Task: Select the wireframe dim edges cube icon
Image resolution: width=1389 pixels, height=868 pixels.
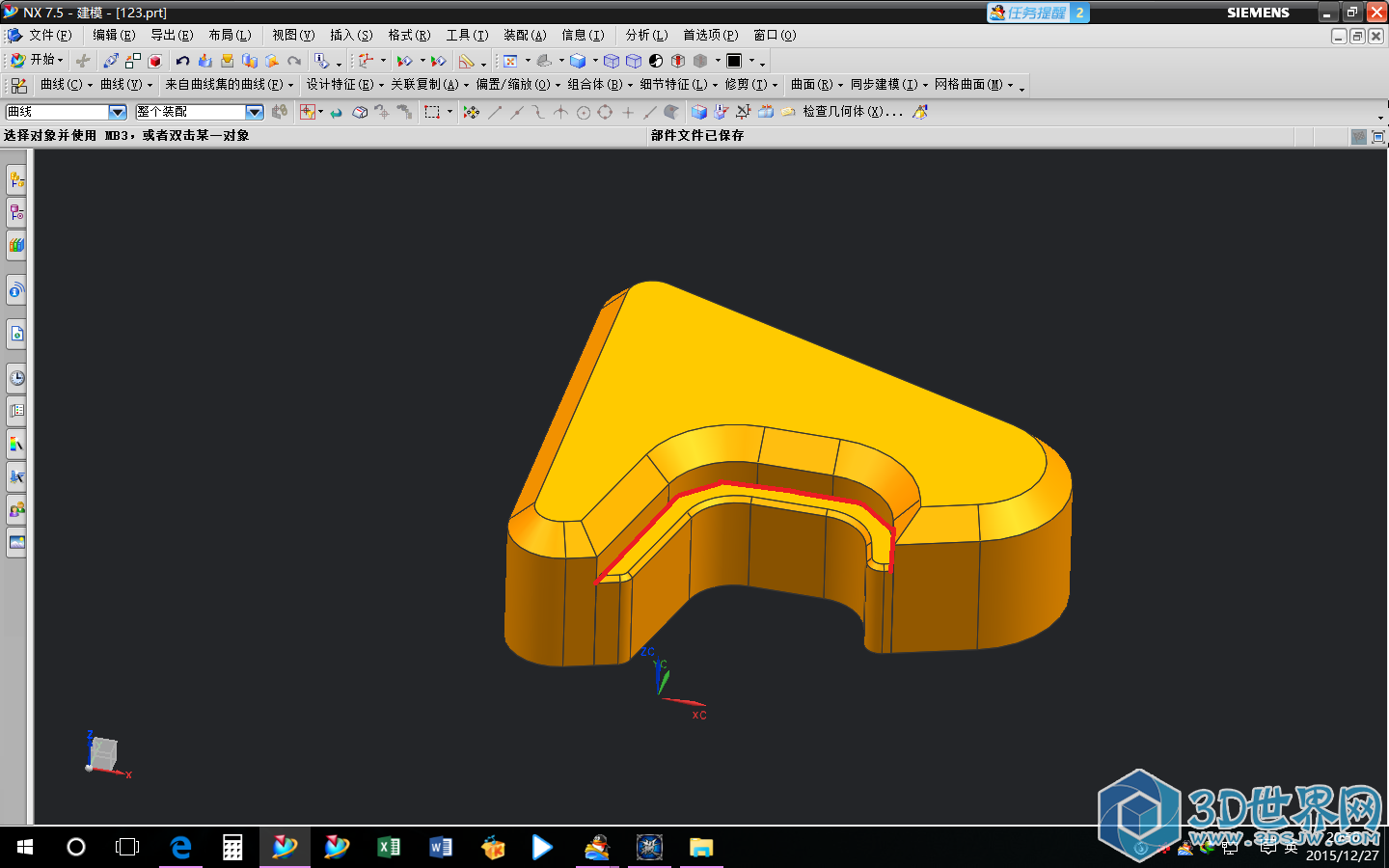Action: point(612,61)
